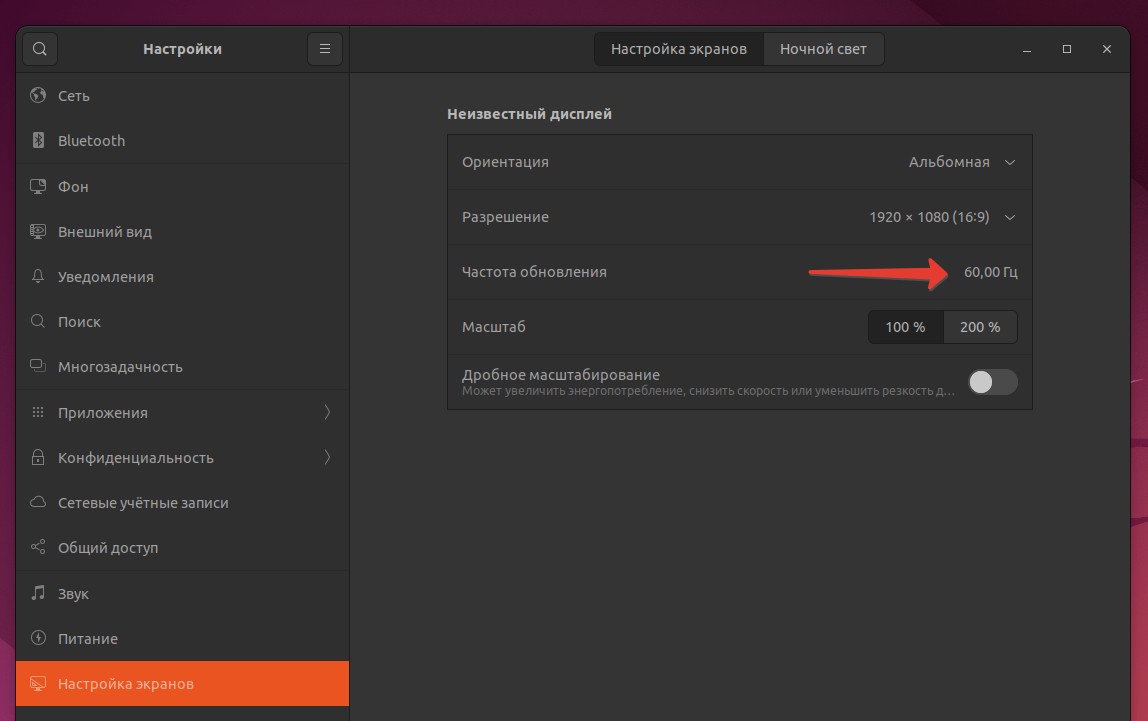Select Многозадачность in the sidebar

tap(182, 367)
